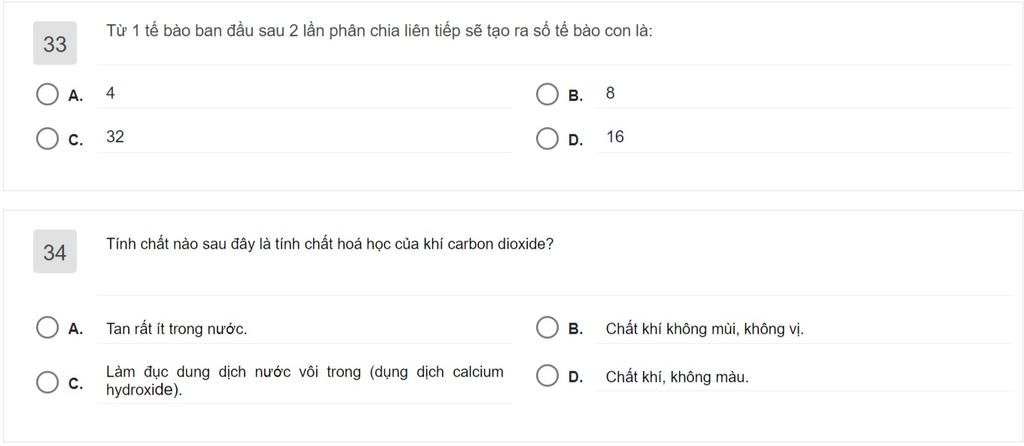Click answer 'Tan rất ít trong nước.'

[176, 329]
